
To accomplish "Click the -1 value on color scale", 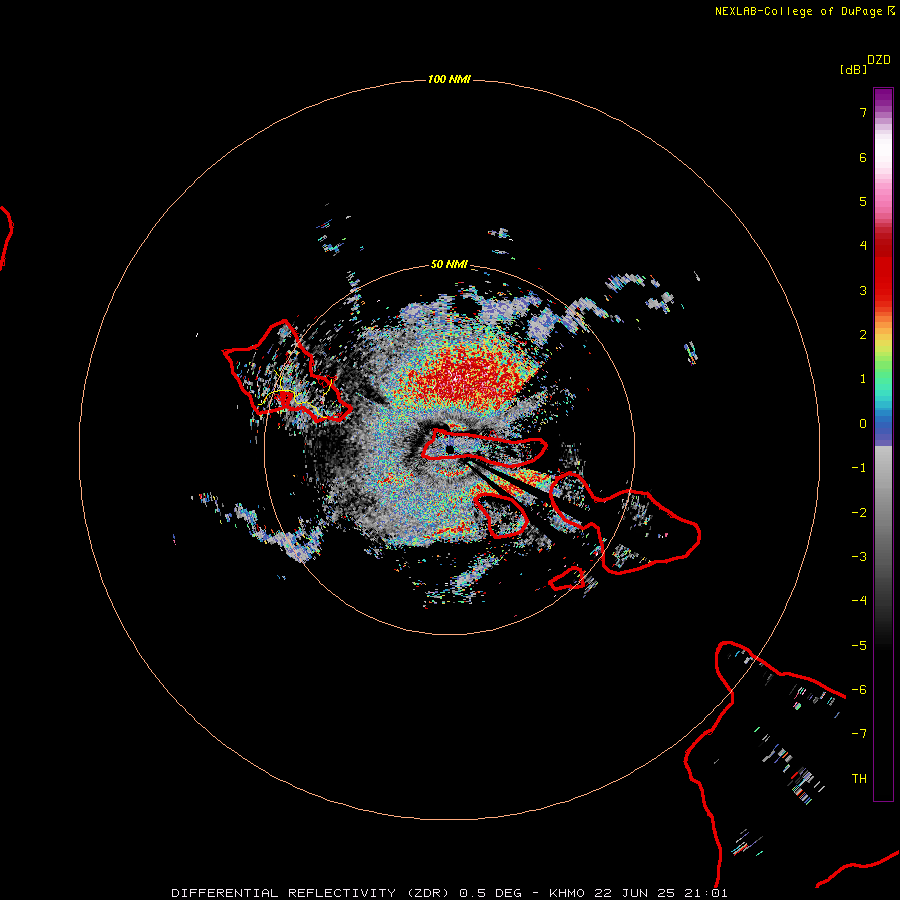I will click(859, 468).
